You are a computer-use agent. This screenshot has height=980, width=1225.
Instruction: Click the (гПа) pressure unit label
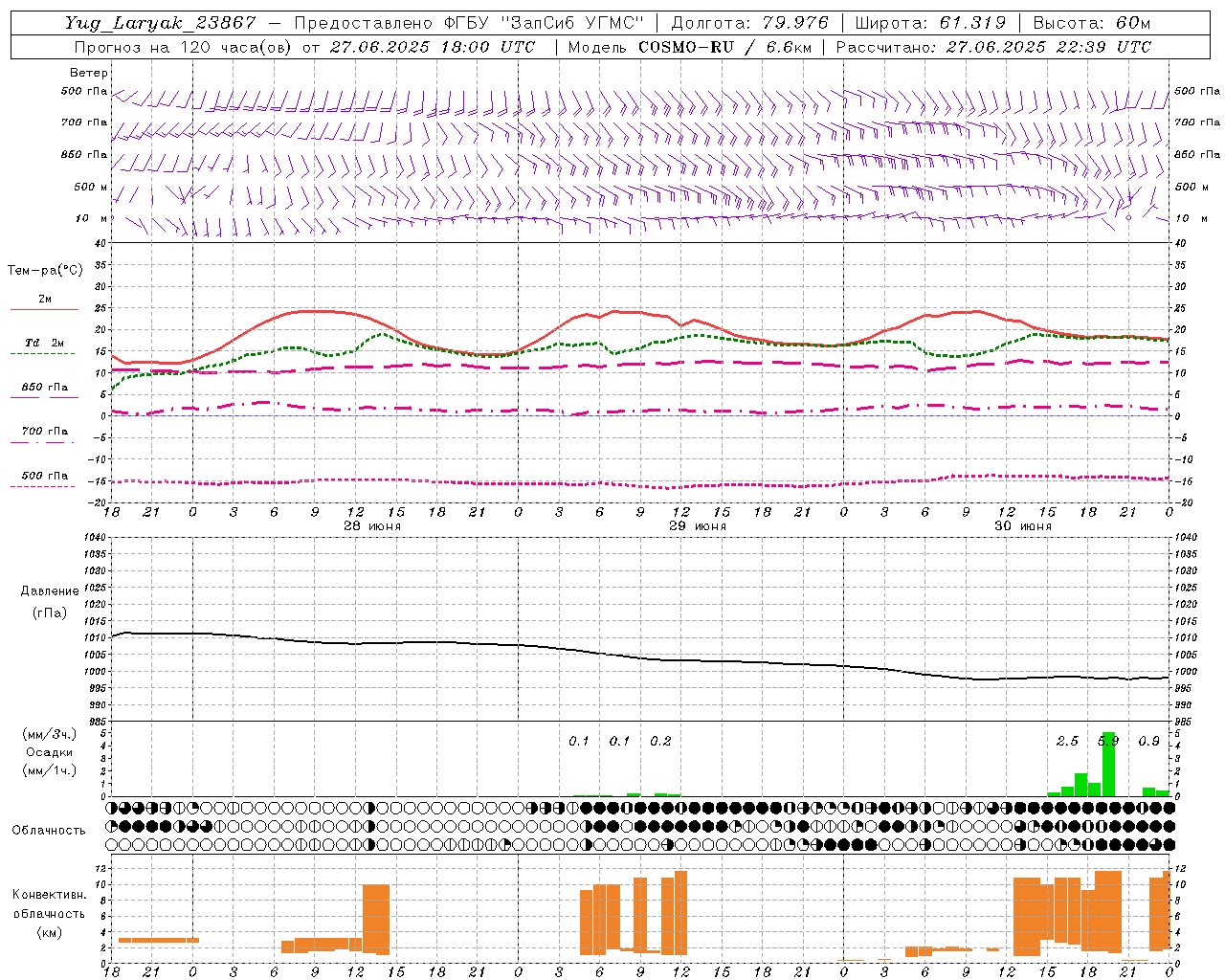(50, 612)
